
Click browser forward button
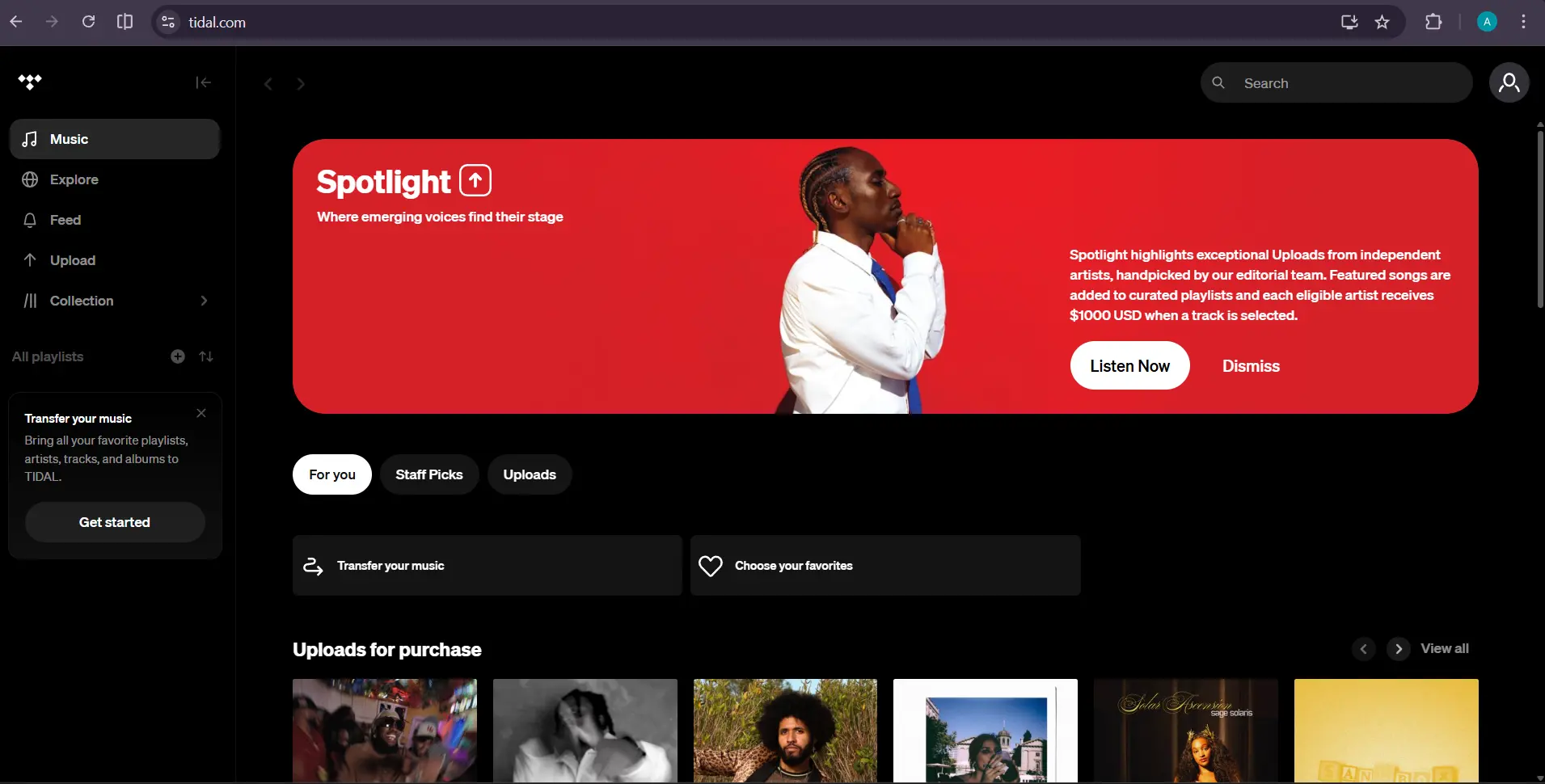52,22
